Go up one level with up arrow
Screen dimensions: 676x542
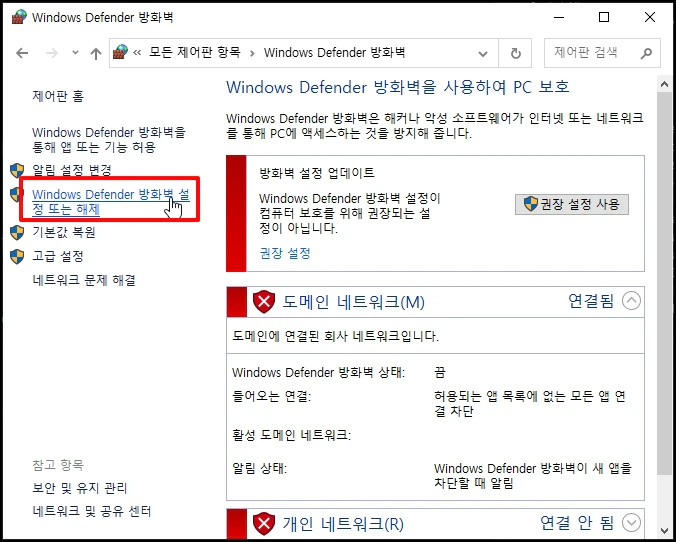[x=96, y=53]
